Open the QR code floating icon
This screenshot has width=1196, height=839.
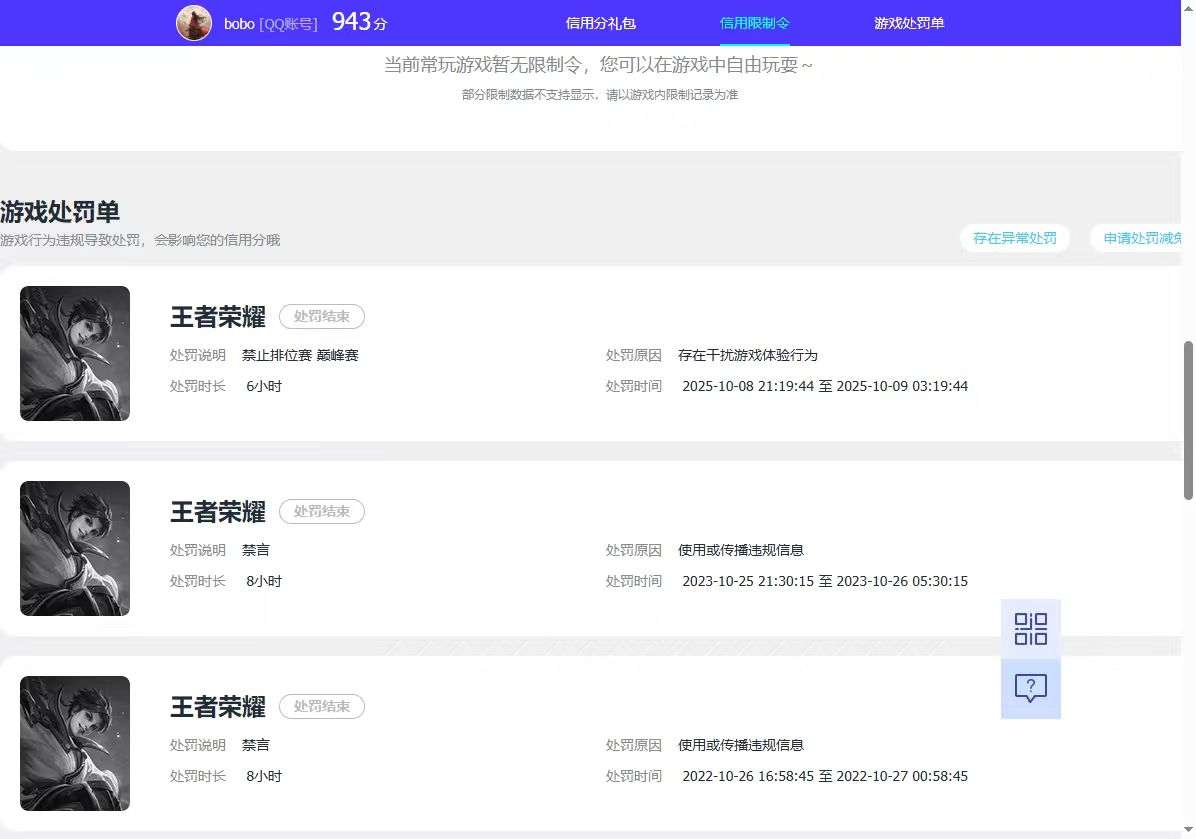pyautogui.click(x=1030, y=629)
